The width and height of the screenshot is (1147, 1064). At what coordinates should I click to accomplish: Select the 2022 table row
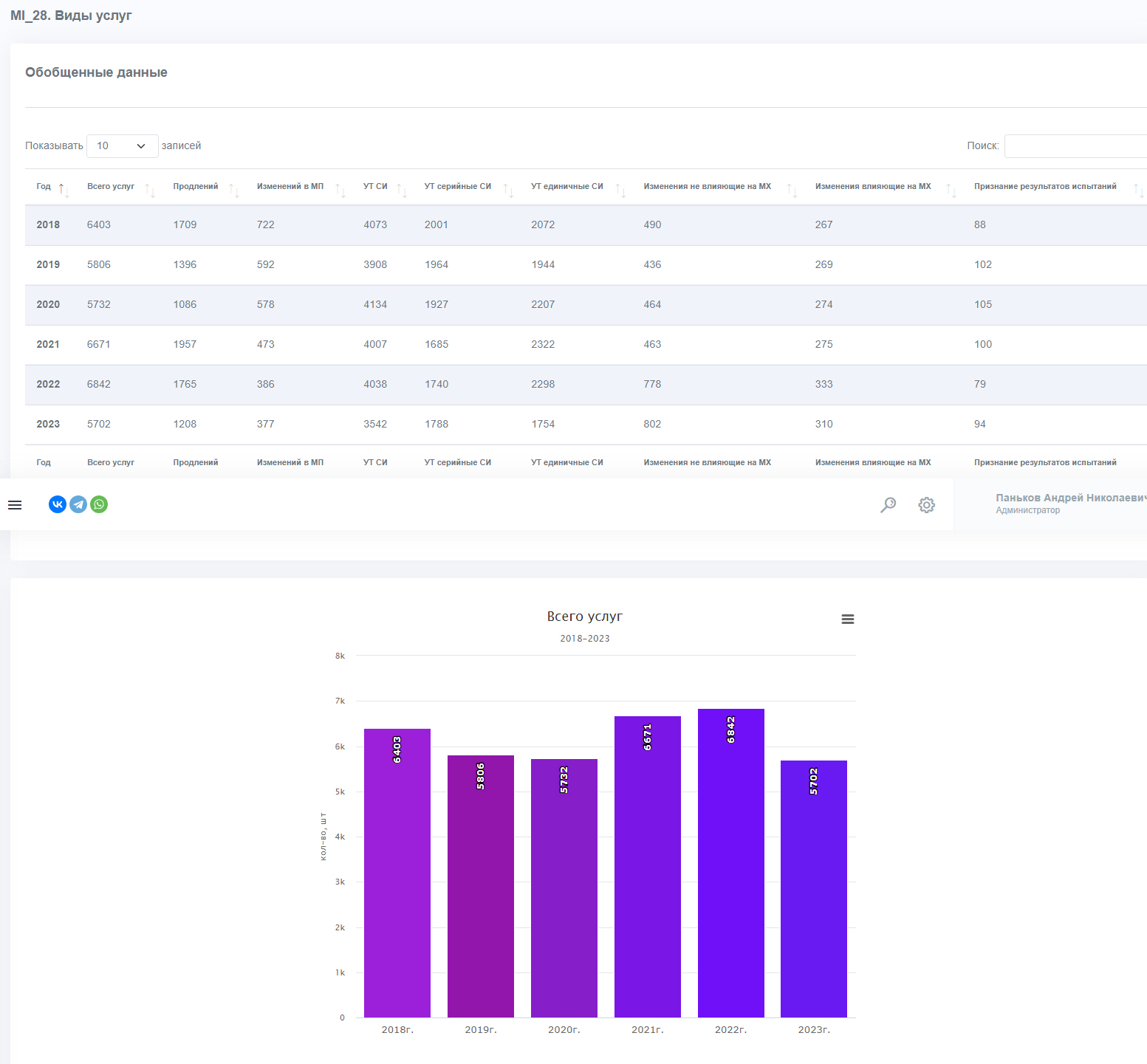tap(586, 385)
